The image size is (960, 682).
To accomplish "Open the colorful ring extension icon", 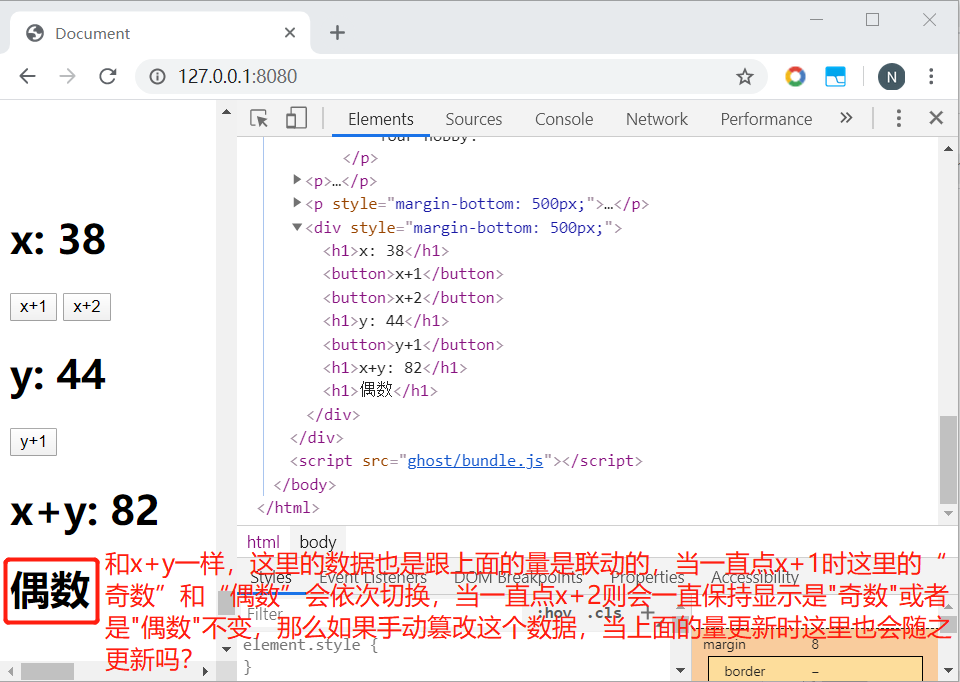I will coord(795,77).
